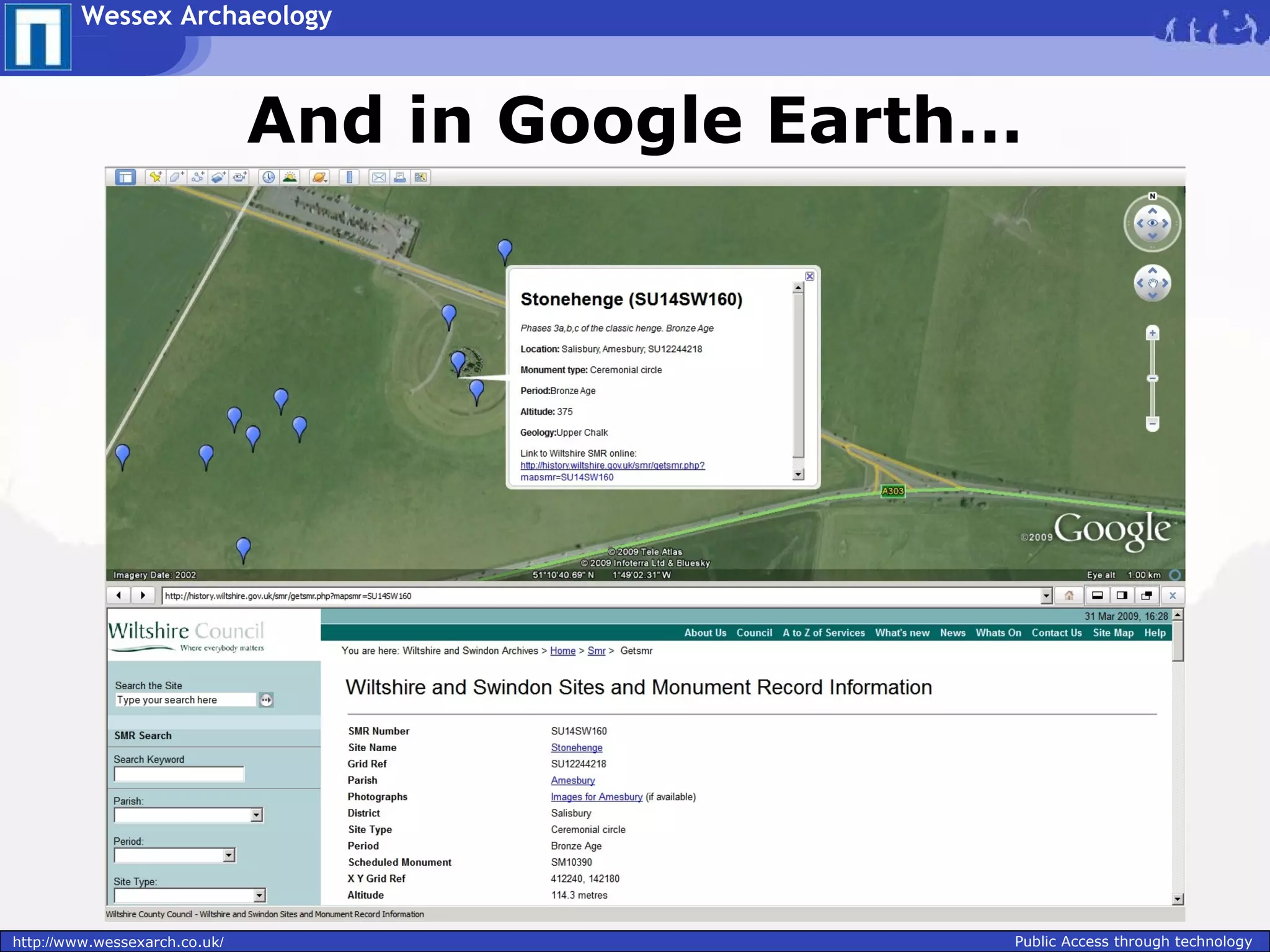Click the balloon scrollbar up arrow
Viewport: 1270px width, 952px height.
point(799,288)
